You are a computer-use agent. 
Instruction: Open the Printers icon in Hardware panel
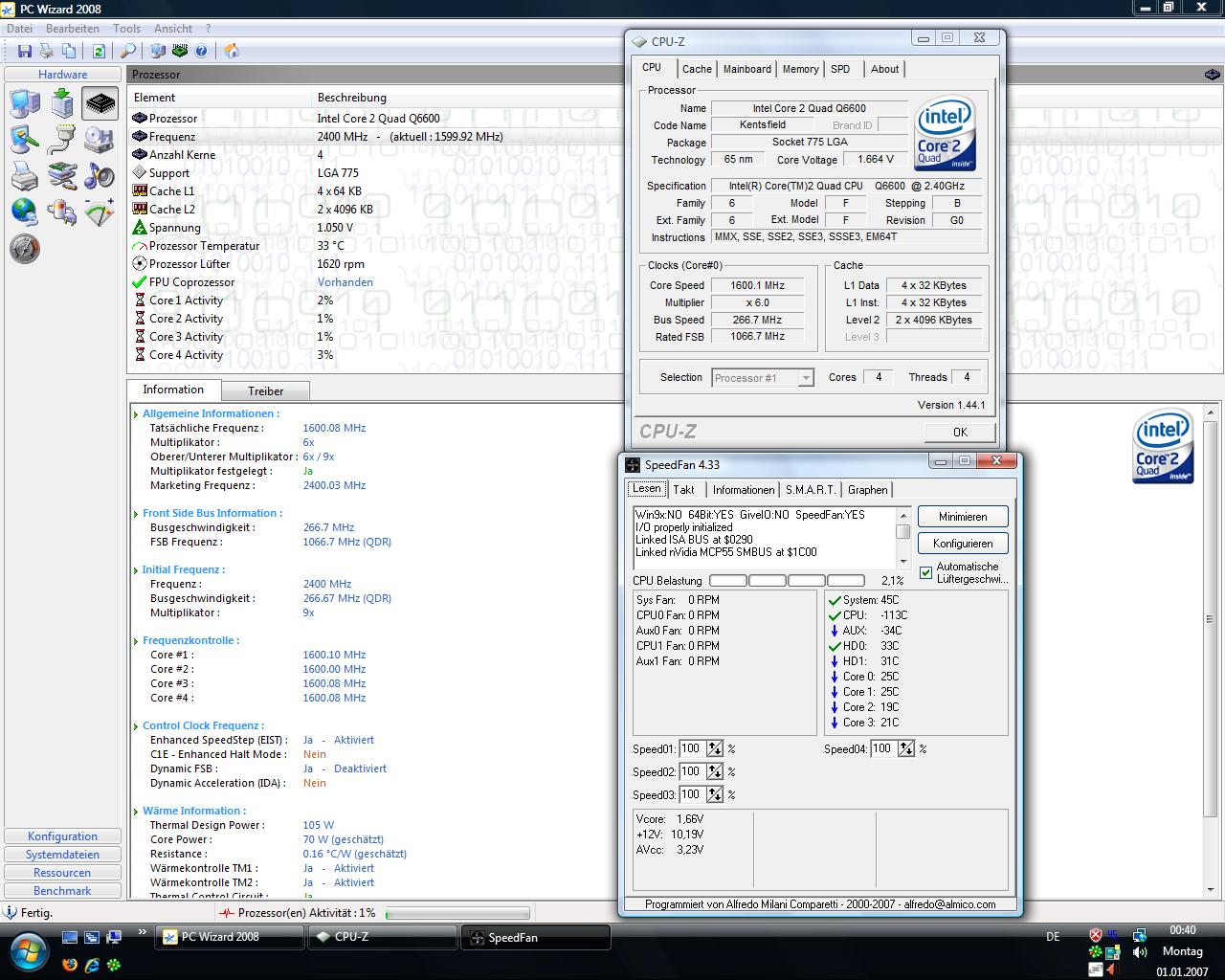25,176
